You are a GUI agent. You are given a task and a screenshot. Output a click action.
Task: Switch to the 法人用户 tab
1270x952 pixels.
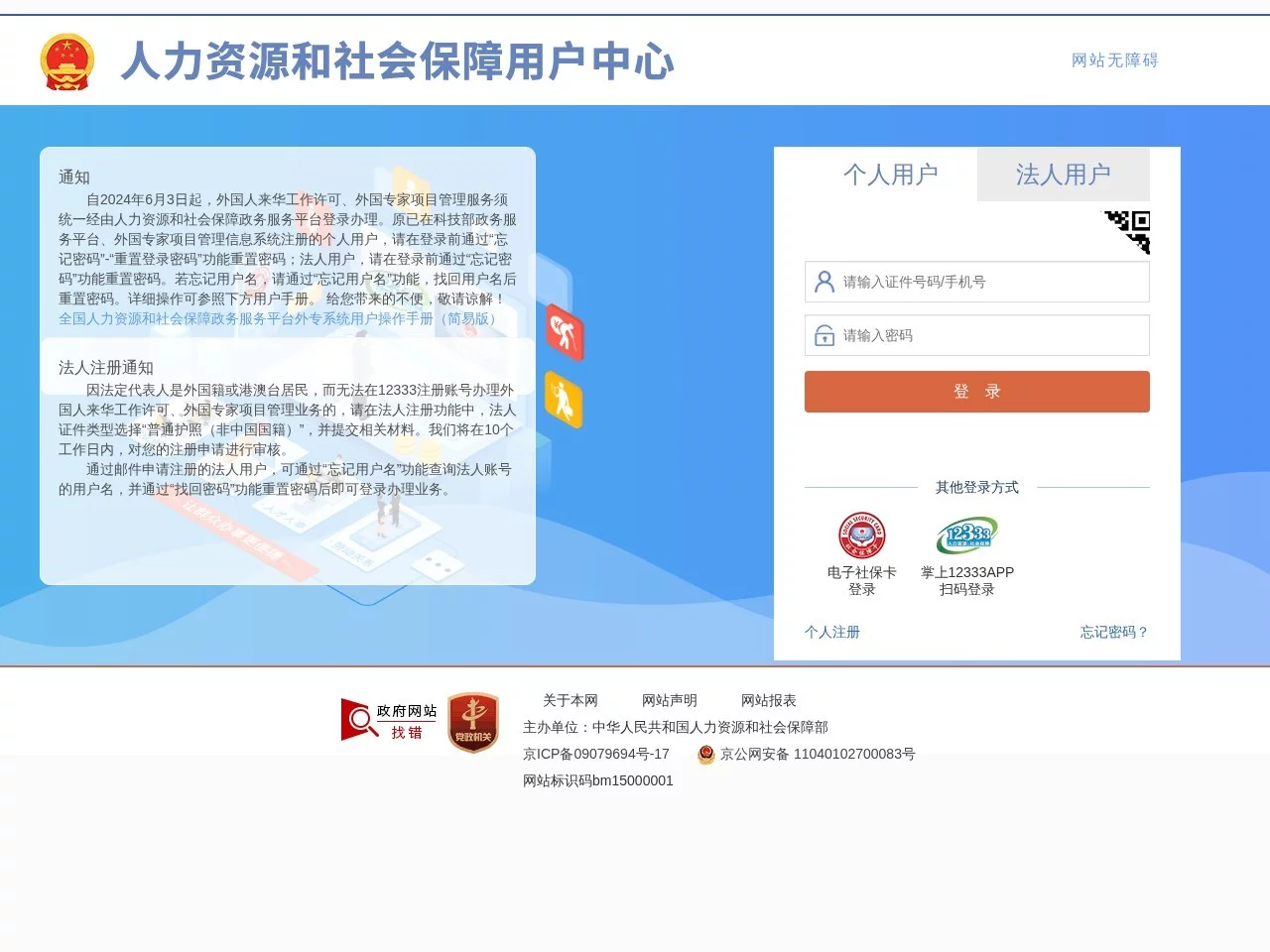pos(1063,175)
